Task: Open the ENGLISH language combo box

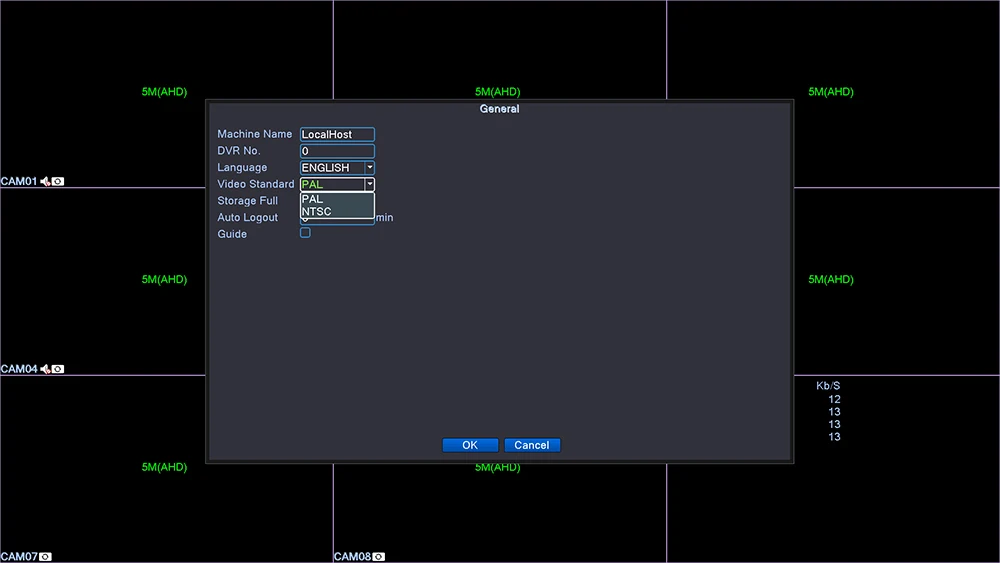Action: [x=337, y=168]
